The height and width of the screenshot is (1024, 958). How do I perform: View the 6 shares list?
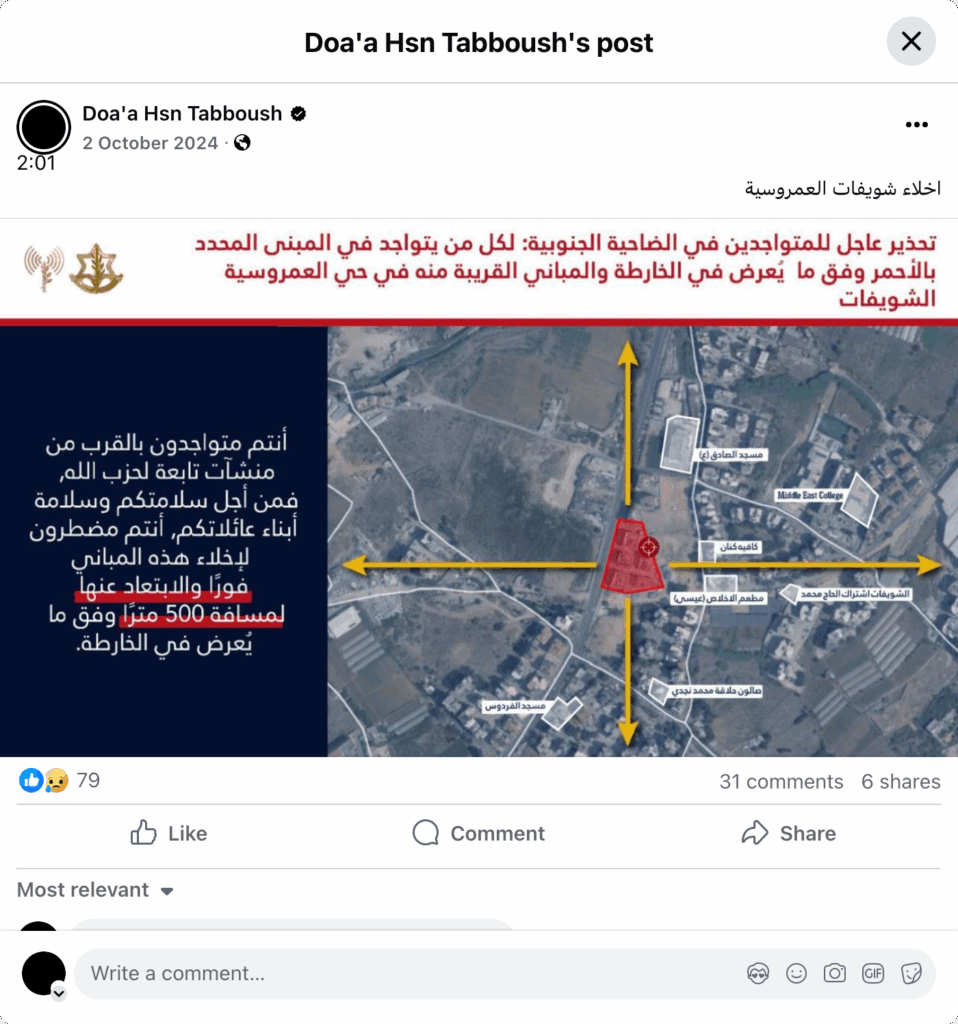[x=901, y=782]
